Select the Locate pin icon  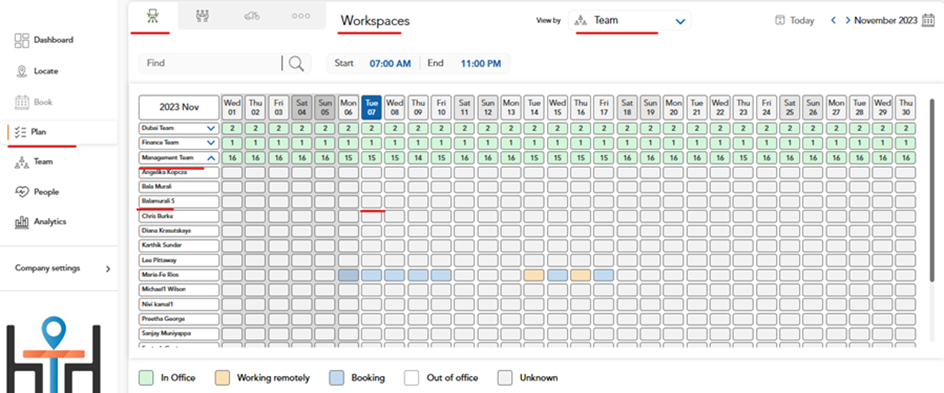tap(22, 71)
